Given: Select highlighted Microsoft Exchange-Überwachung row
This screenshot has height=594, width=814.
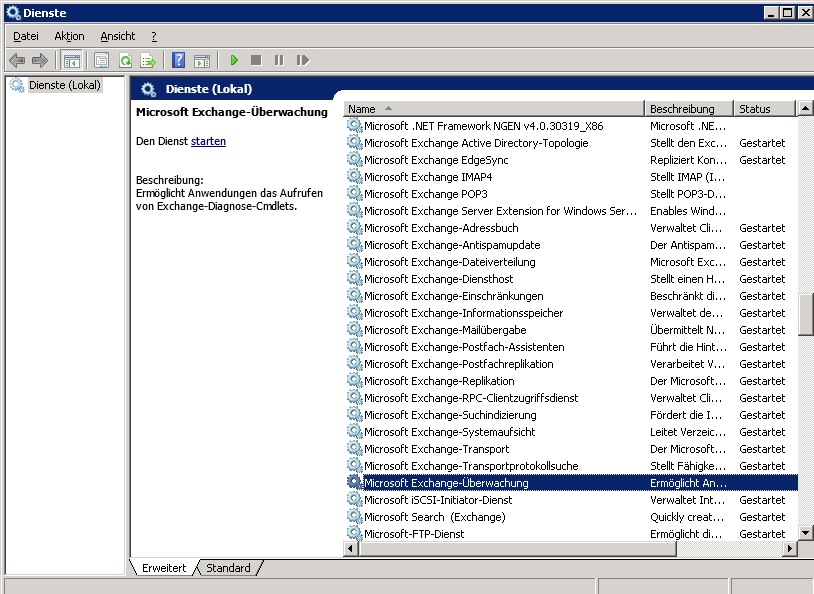Looking at the screenshot, I should click(x=572, y=483).
